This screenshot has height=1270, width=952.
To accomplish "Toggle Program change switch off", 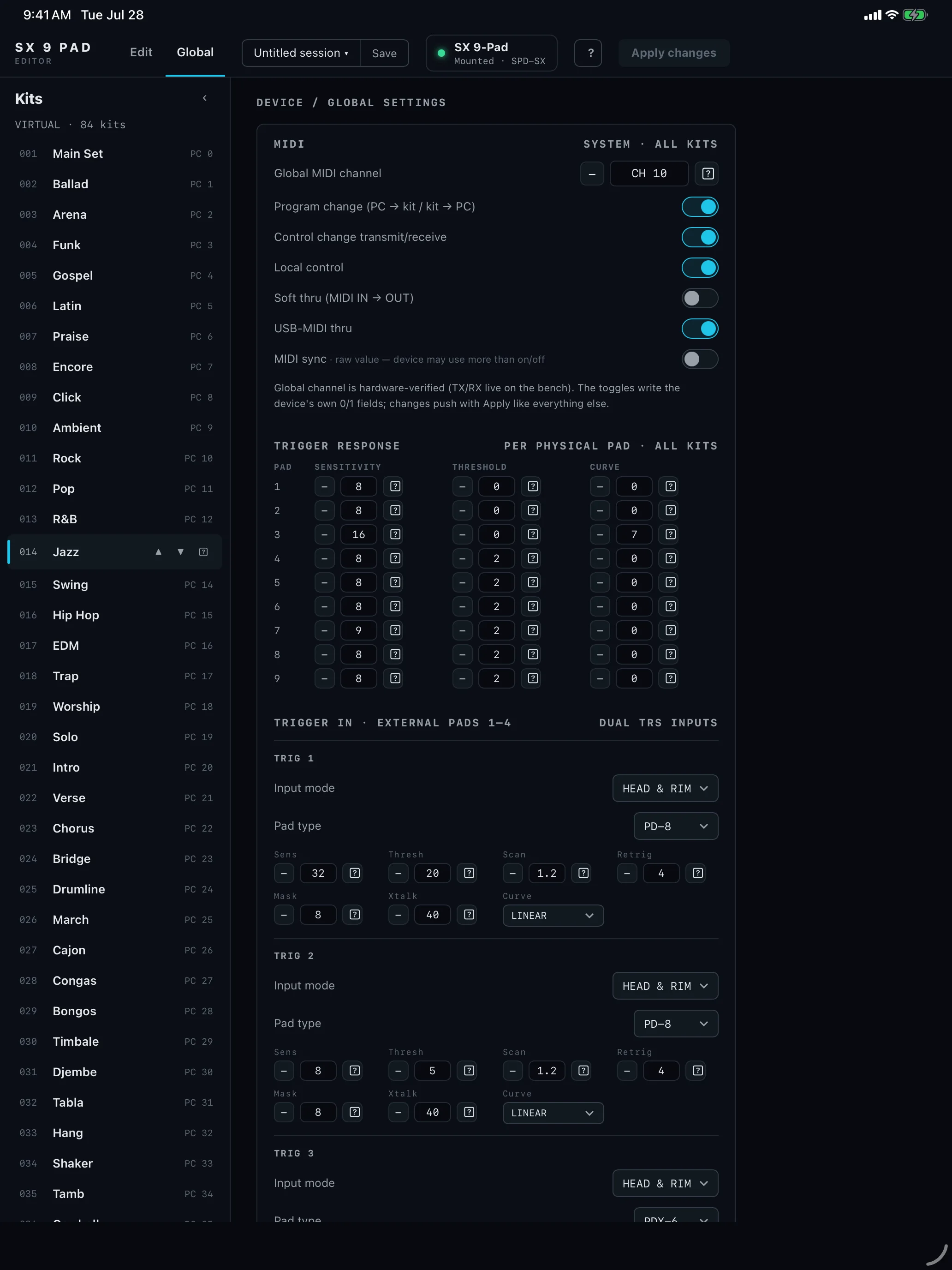I will [700, 207].
